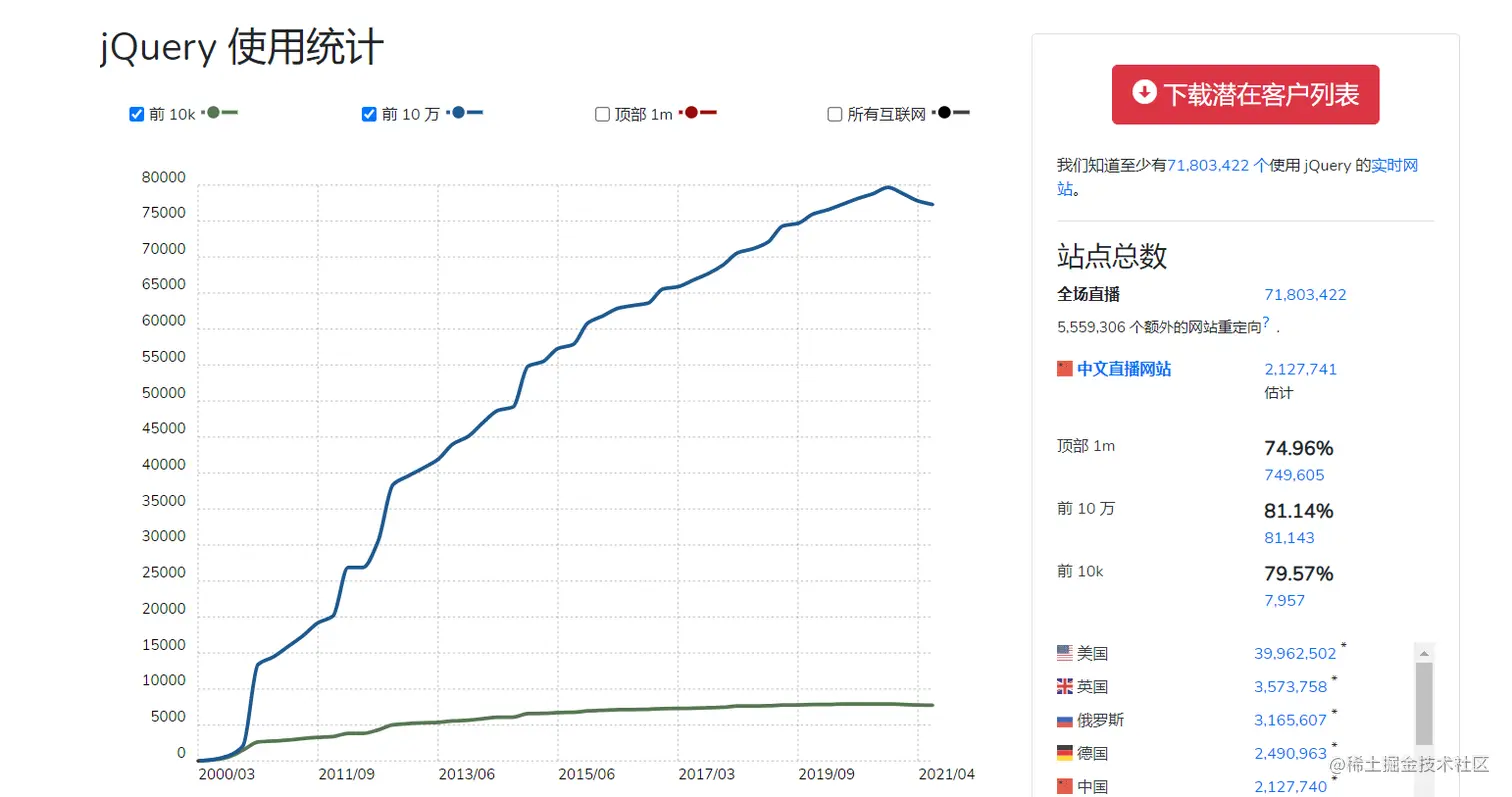Open the 749,605 top 1m count link

coord(1294,475)
